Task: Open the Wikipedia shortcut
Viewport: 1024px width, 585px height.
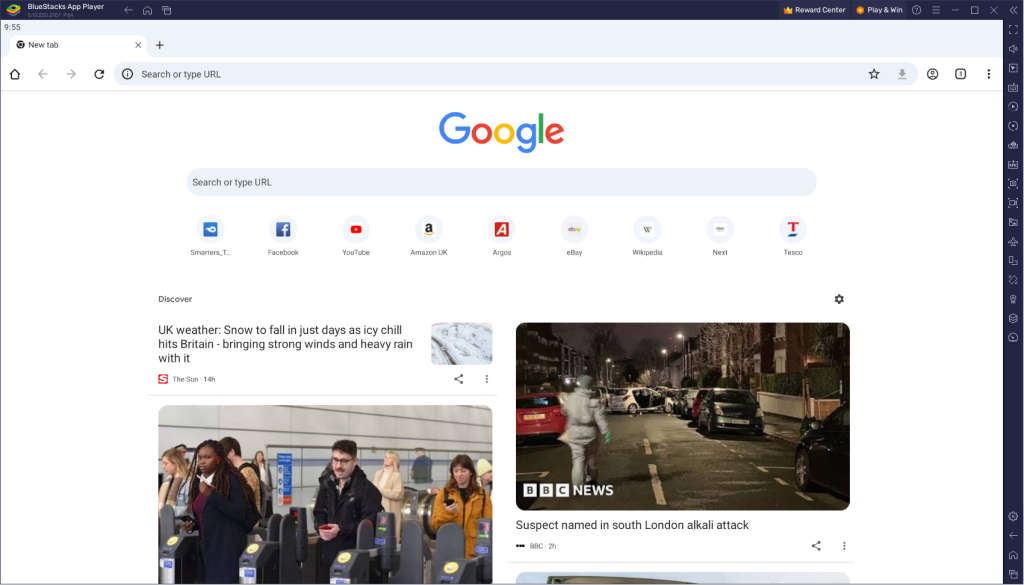Action: click(x=647, y=236)
